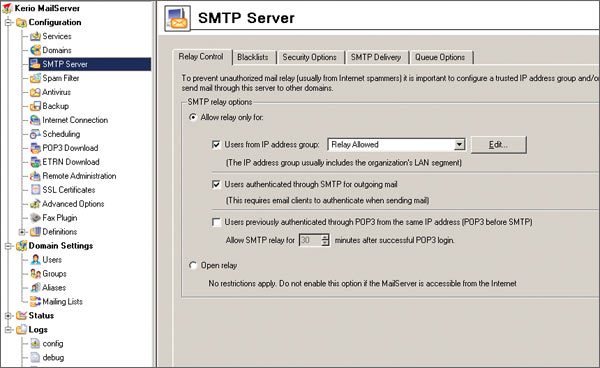Open the SMTP Delivery tab

(376, 57)
